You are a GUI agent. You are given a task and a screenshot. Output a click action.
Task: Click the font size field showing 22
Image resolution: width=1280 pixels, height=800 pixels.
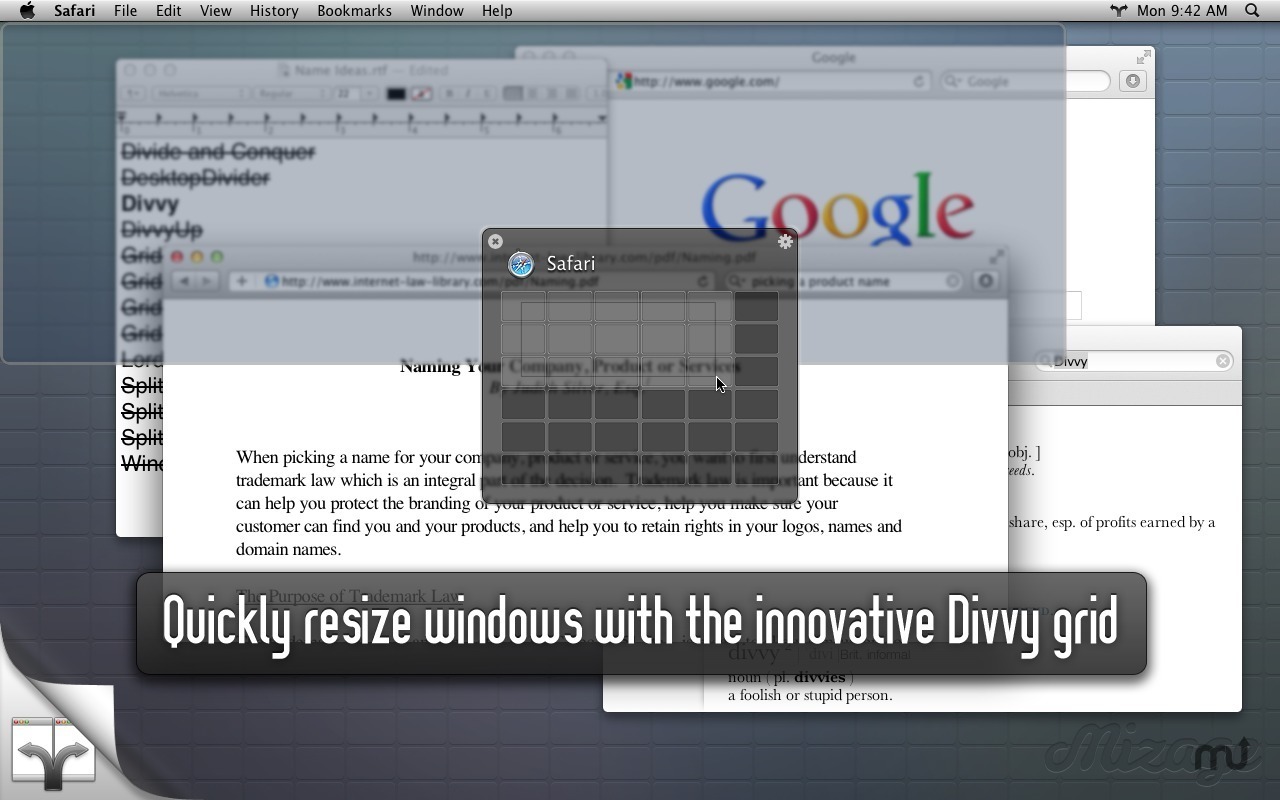pos(345,94)
